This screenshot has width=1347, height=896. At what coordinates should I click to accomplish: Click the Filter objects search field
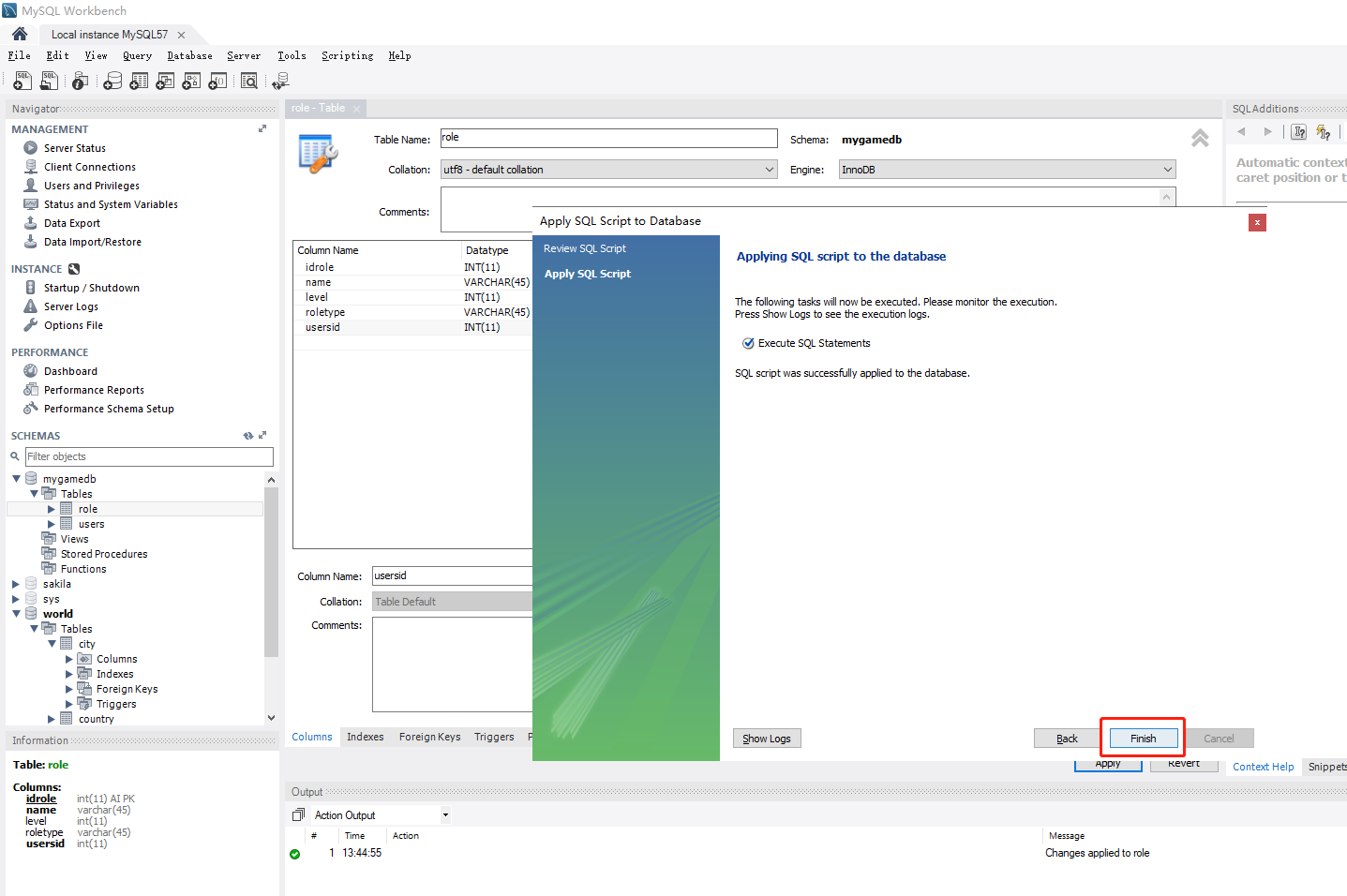click(x=149, y=456)
